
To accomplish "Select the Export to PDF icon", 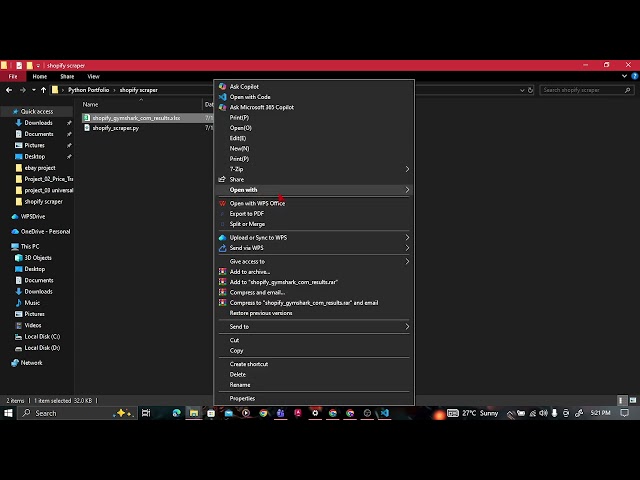I will pos(222,213).
